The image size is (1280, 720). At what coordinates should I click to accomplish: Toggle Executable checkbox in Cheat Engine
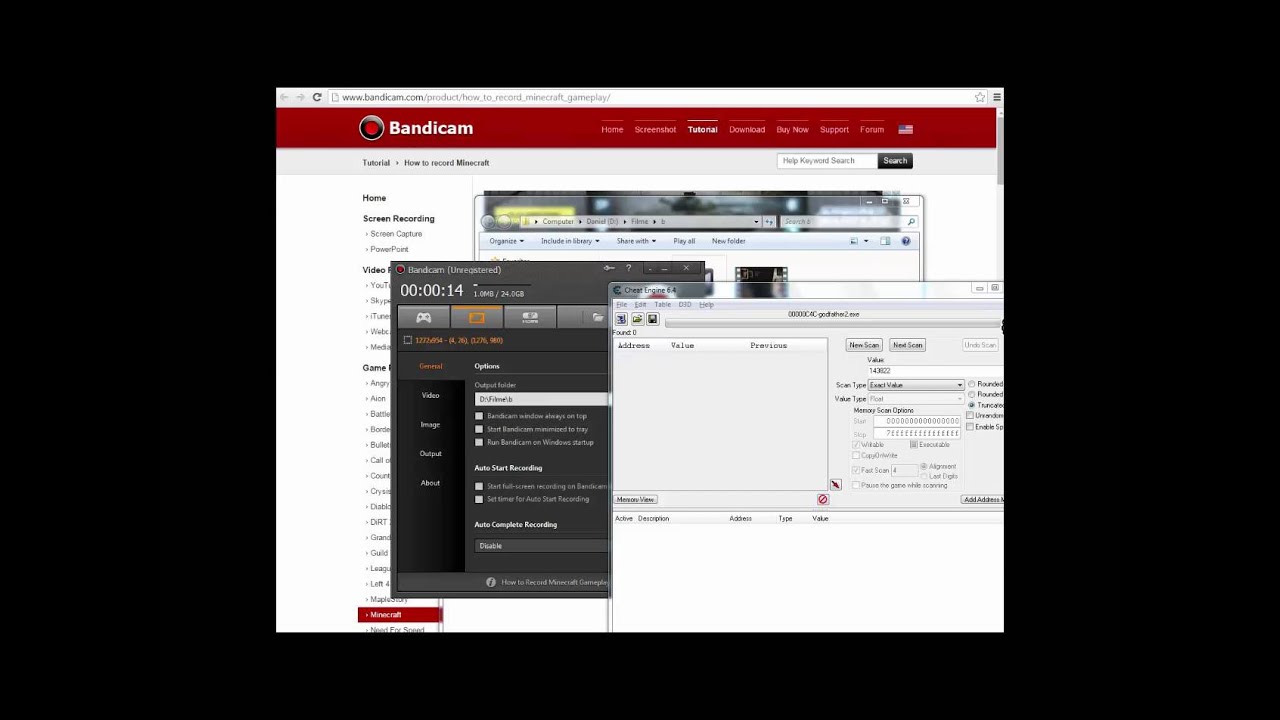914,444
